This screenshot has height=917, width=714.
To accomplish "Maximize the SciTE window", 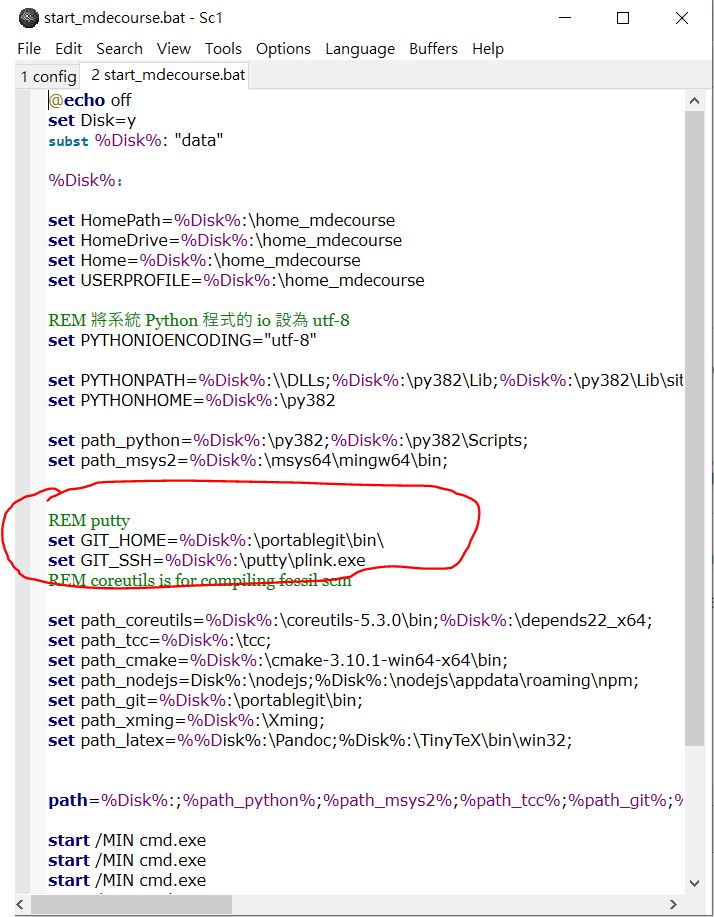I will [623, 18].
